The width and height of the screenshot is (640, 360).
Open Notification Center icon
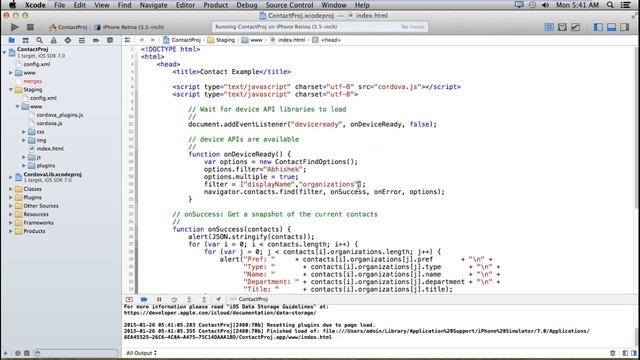point(626,5)
